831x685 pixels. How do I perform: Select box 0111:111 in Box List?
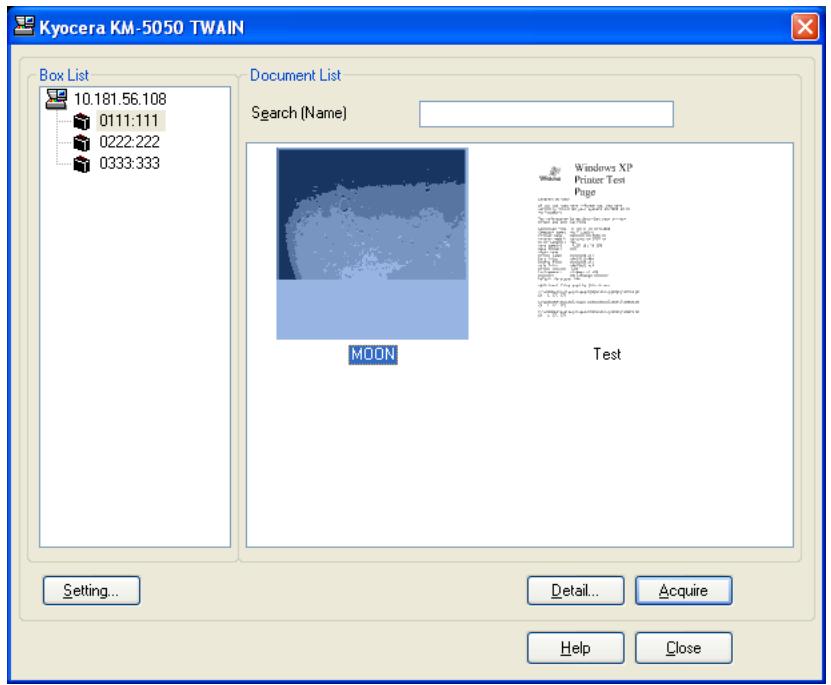pyautogui.click(x=129, y=121)
